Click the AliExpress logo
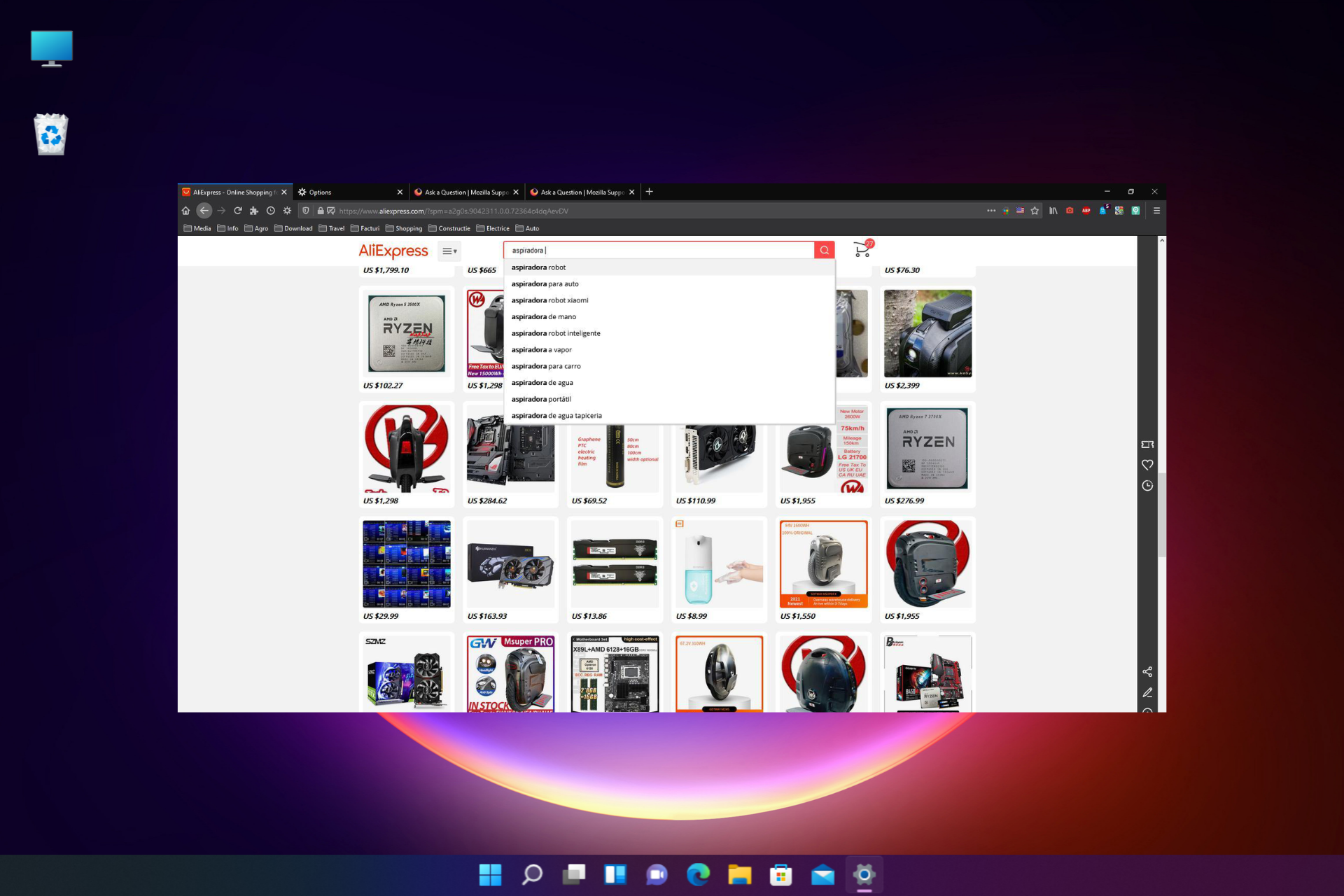This screenshot has width=1344, height=896. click(x=393, y=251)
